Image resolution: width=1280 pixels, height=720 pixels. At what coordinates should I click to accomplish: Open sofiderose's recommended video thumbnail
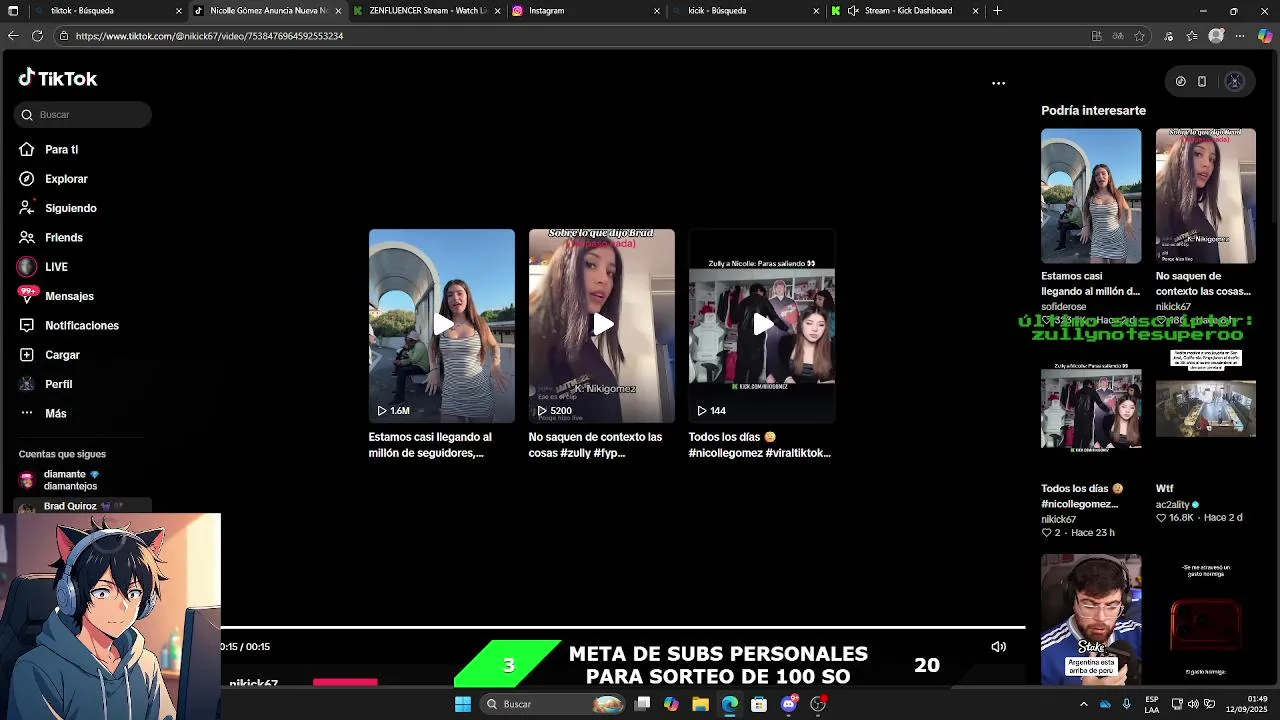(1091, 196)
